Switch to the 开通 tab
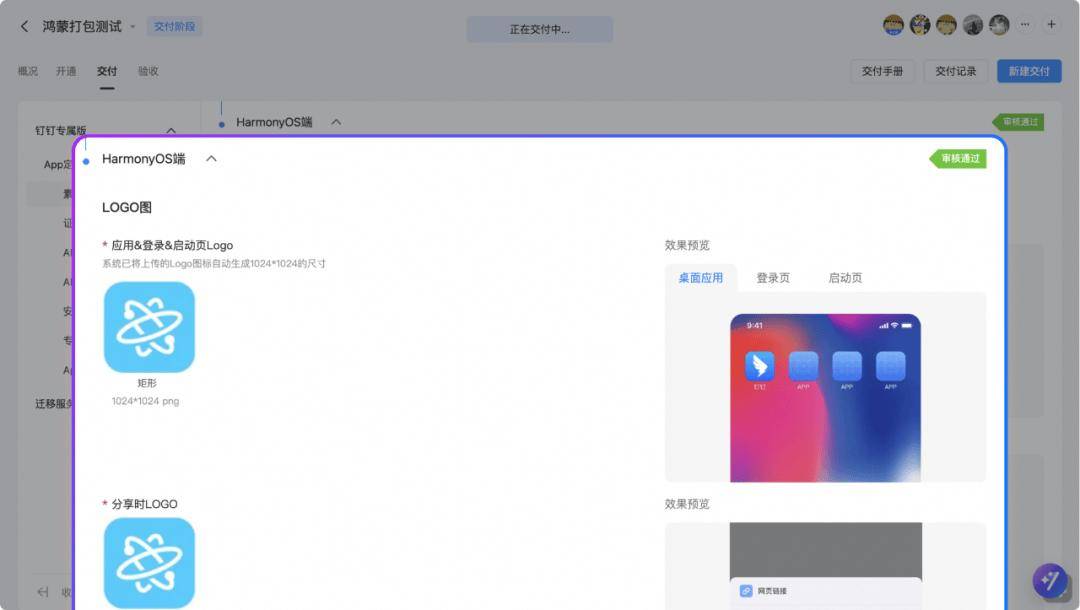This screenshot has height=610, width=1080. pos(66,71)
